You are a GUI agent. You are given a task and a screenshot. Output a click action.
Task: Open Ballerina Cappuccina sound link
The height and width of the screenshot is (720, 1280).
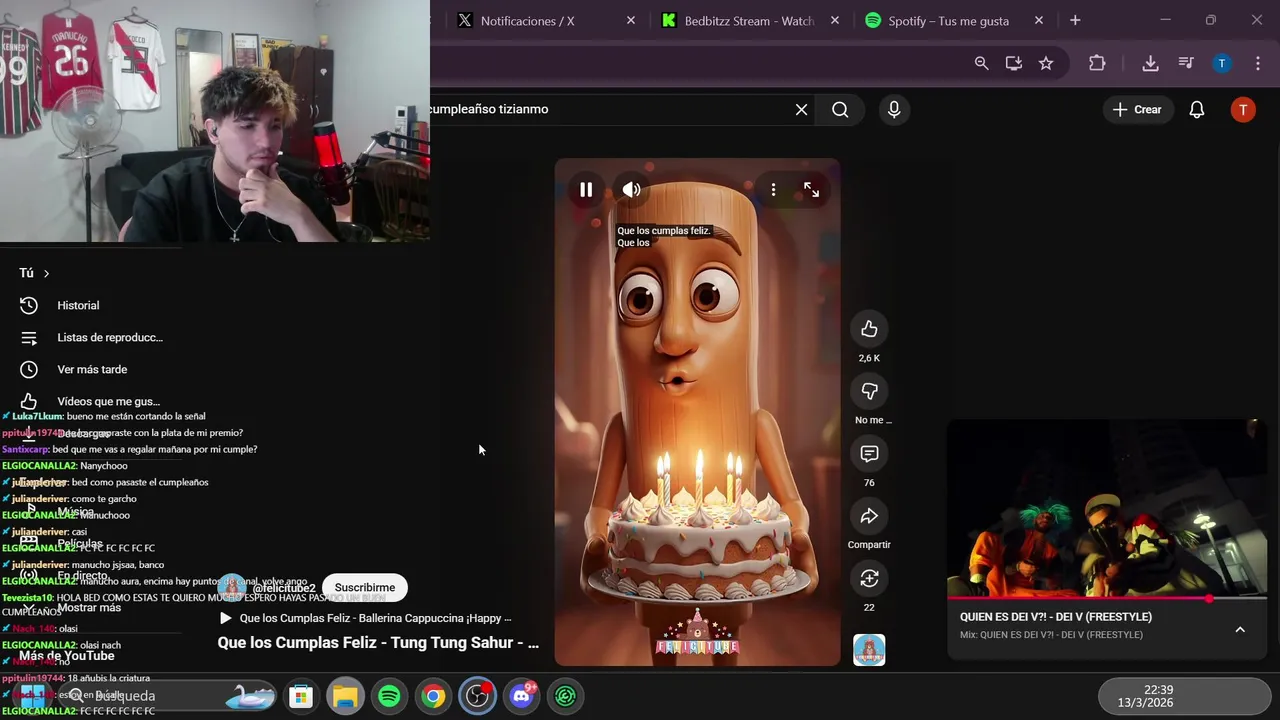click(x=366, y=618)
